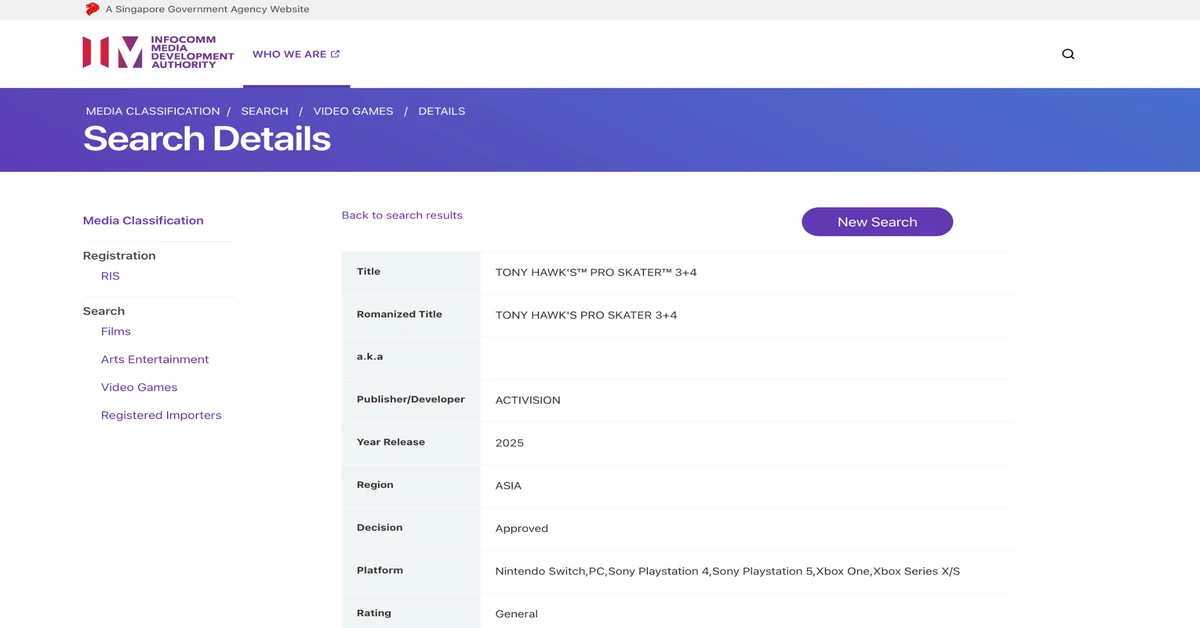Select RIS under Registration
This screenshot has height=628, width=1200.
click(x=110, y=276)
